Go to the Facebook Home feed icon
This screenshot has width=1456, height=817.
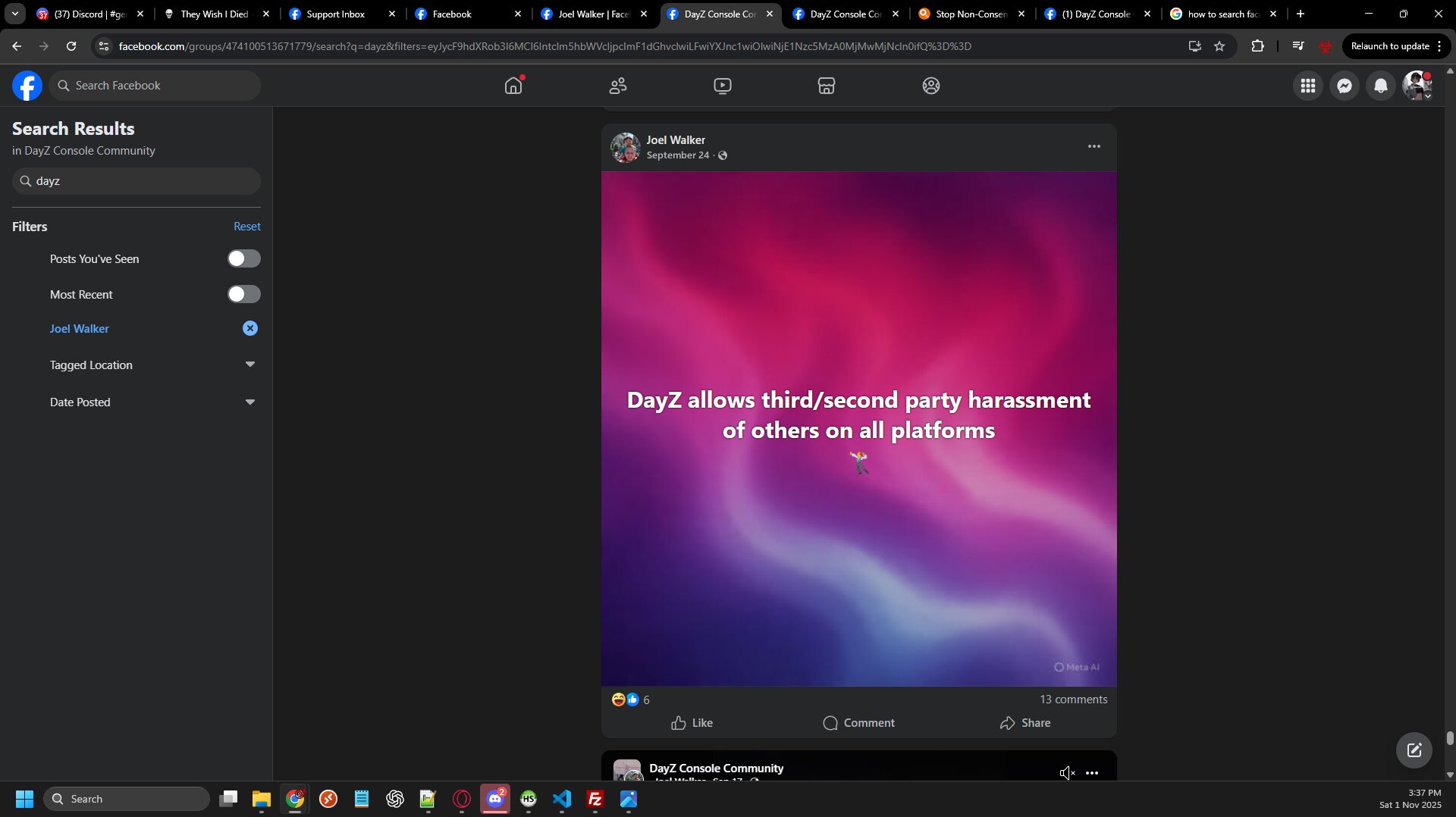[513, 86]
